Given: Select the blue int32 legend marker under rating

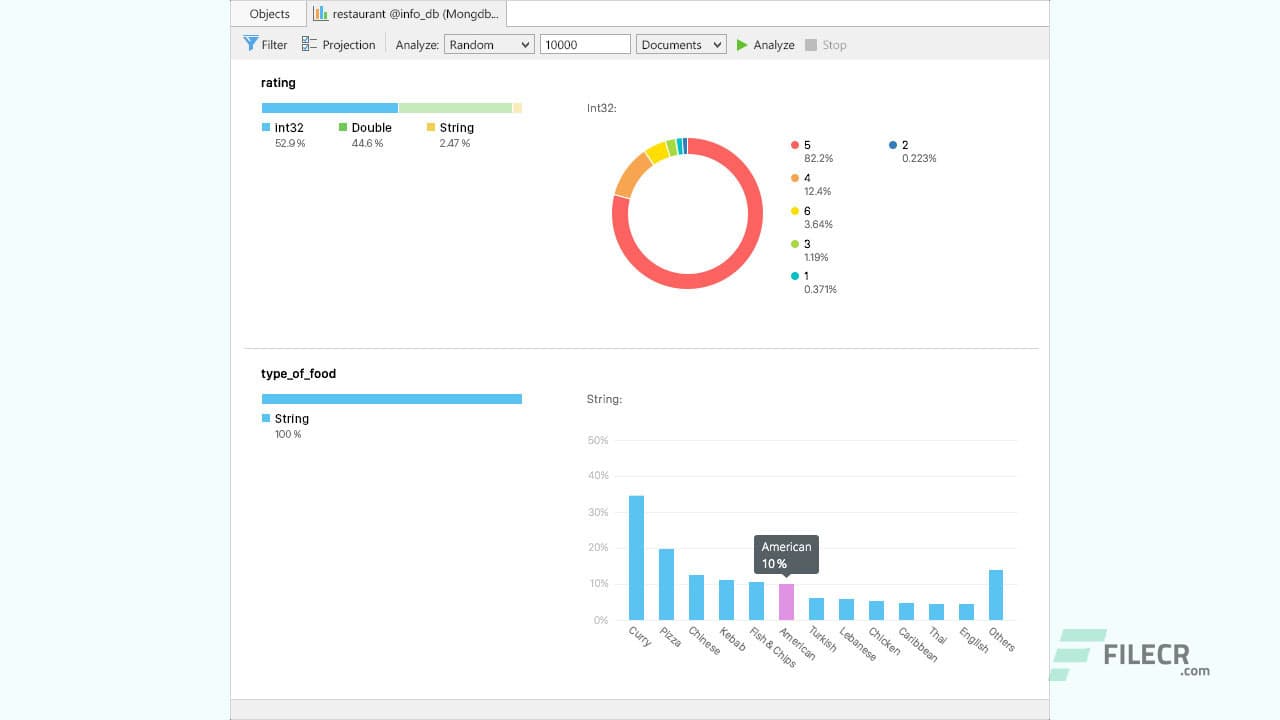Looking at the screenshot, I should tap(264, 128).
